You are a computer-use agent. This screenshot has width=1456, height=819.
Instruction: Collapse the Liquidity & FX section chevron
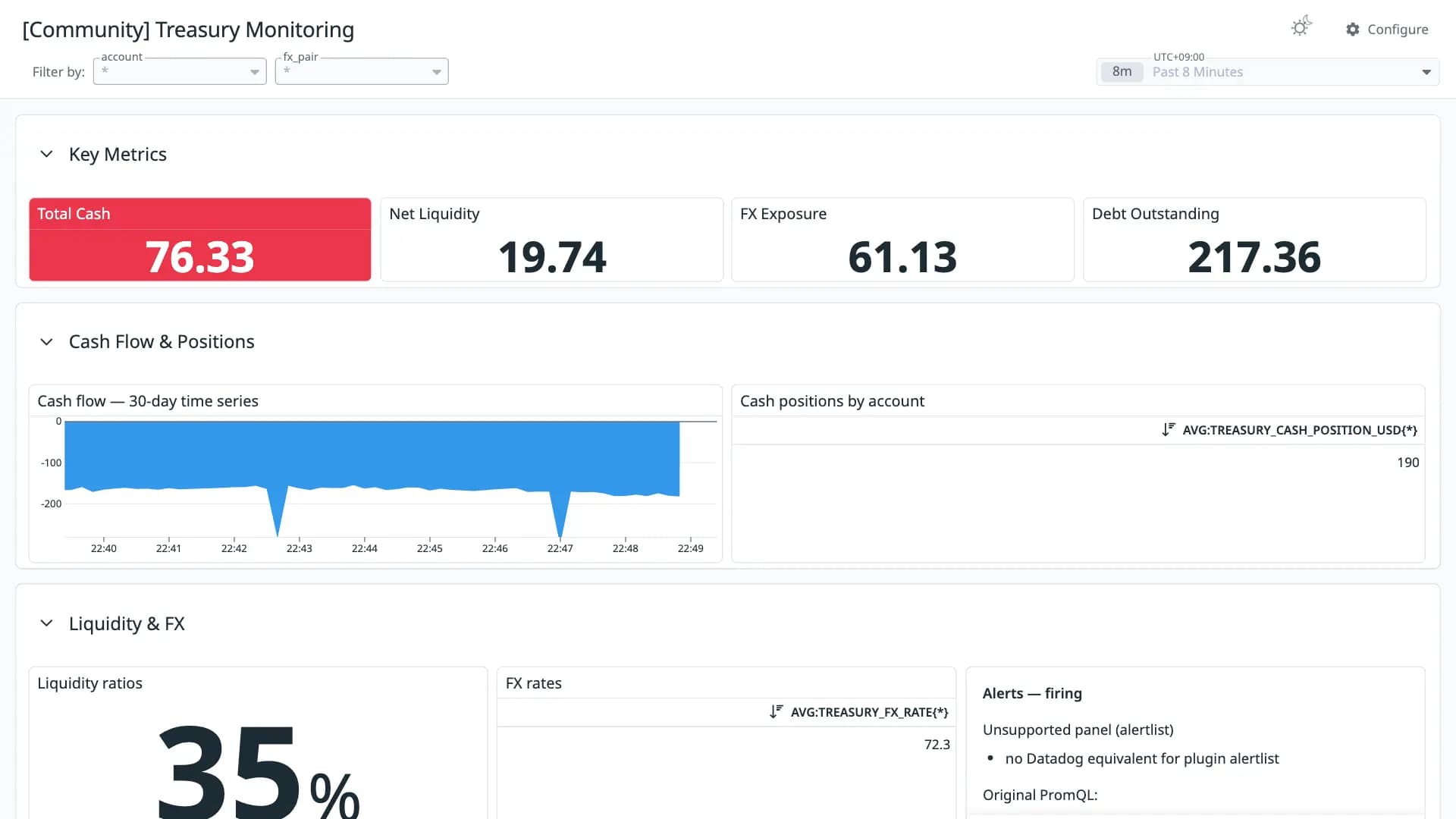(x=46, y=623)
